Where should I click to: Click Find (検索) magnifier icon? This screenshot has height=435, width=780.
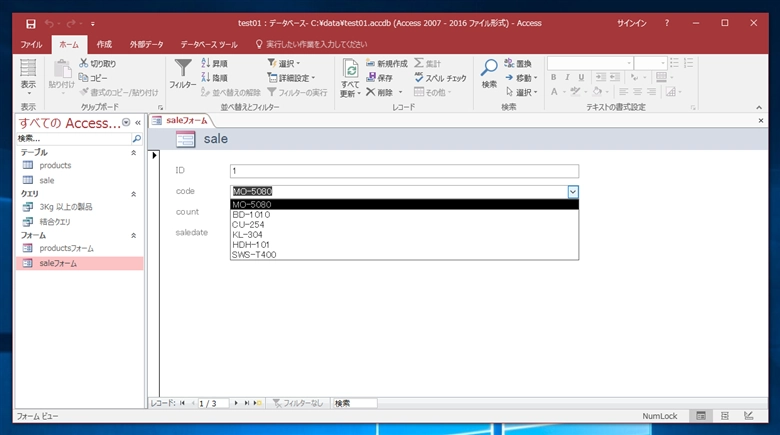489,68
